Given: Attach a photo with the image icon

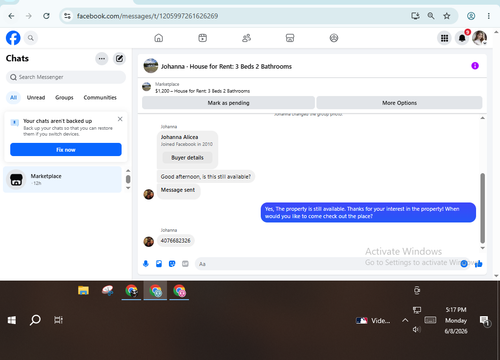Looking at the screenshot, I should (159, 264).
